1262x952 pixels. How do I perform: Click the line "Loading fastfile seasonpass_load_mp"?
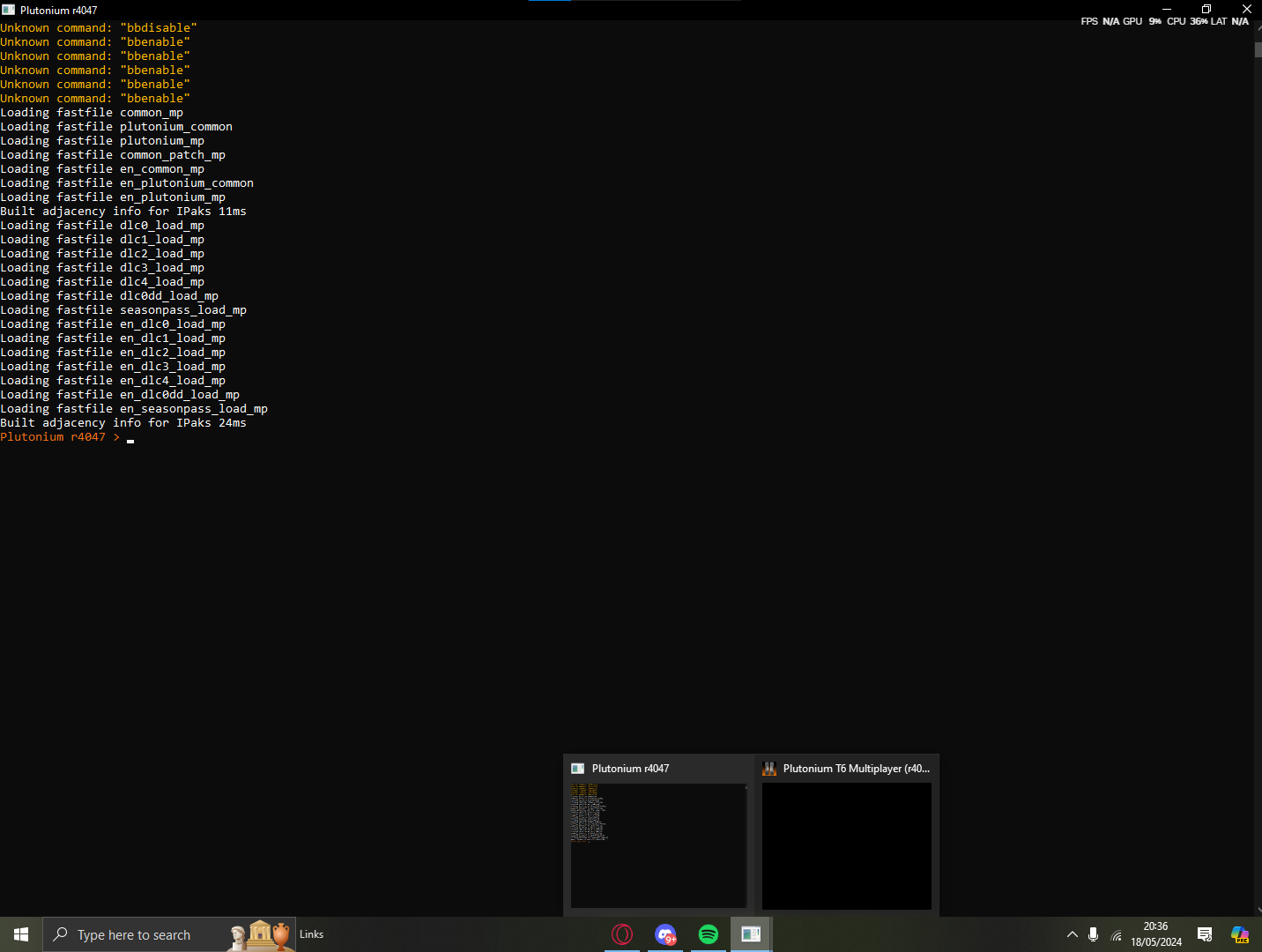(x=123, y=310)
